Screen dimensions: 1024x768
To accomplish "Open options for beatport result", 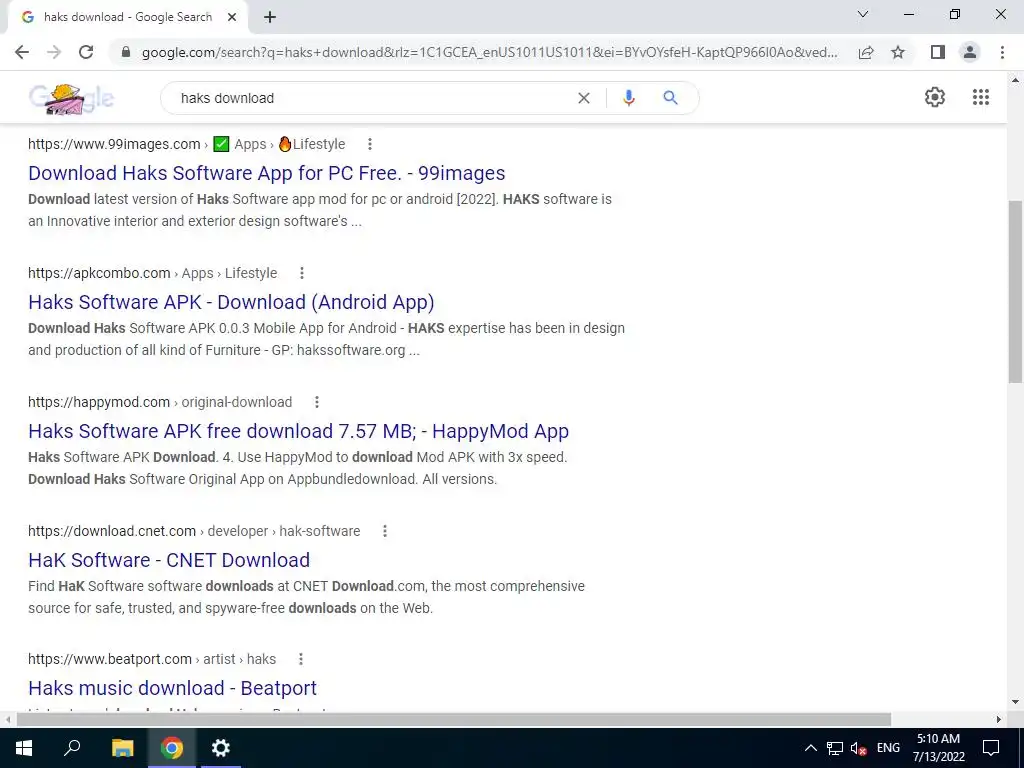I will point(301,660).
